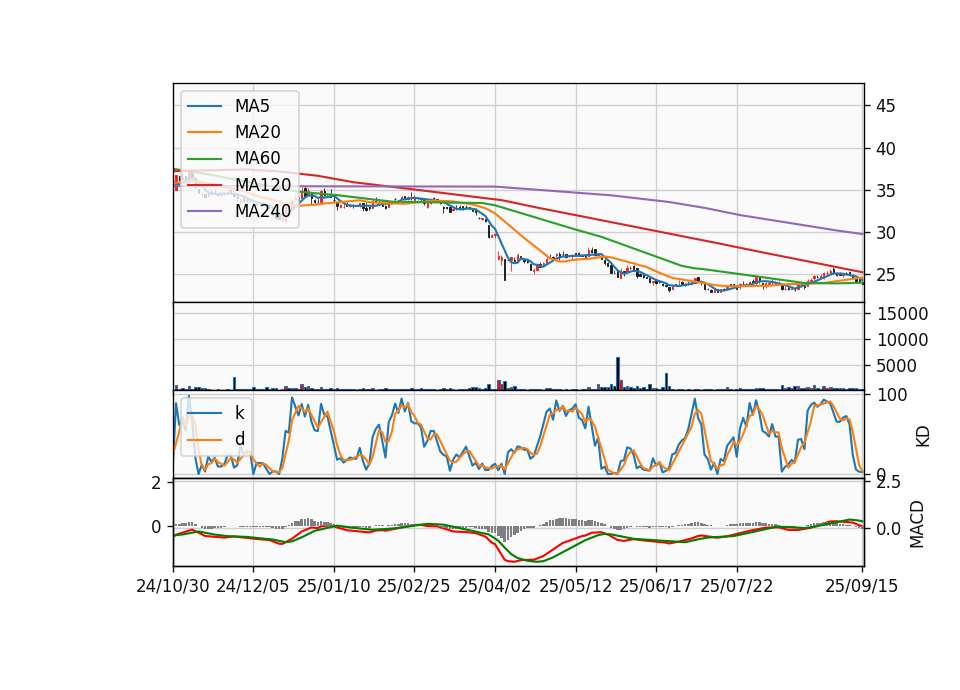This screenshot has width=960, height=690.
Task: Click the MA240 legend label
Action: coord(263,211)
